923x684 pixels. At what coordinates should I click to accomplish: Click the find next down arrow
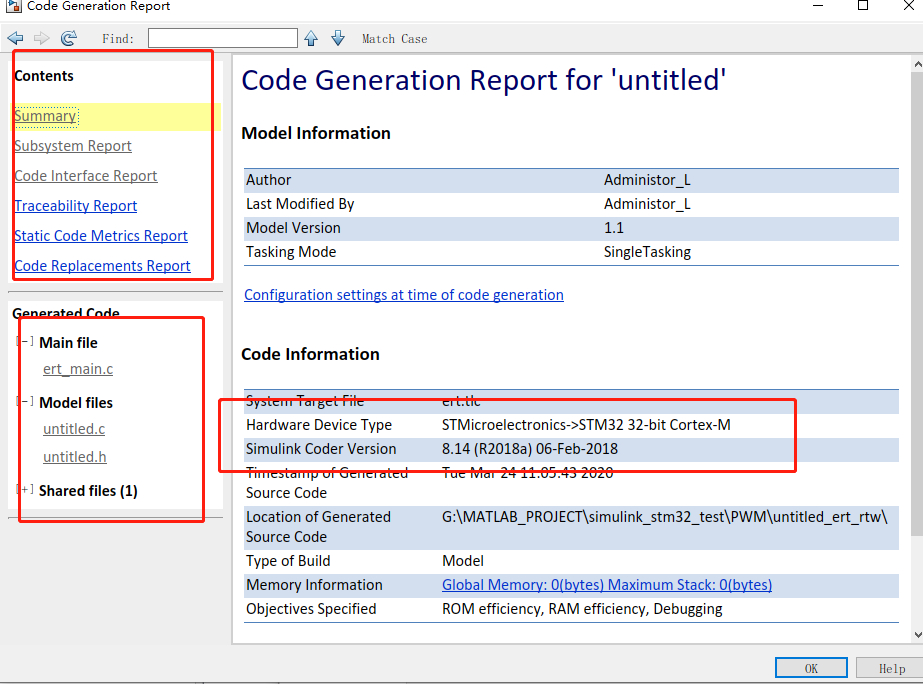[338, 38]
